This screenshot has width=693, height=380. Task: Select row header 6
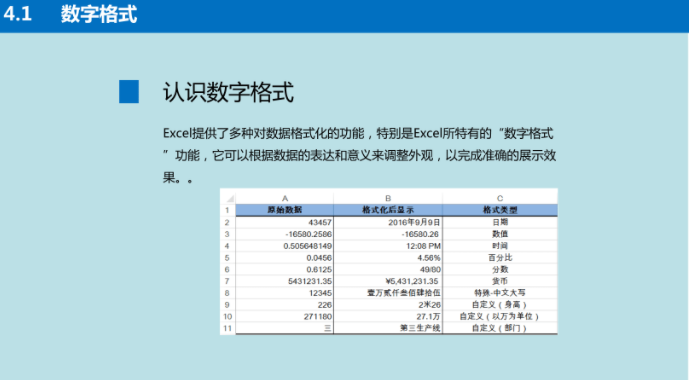228,270
